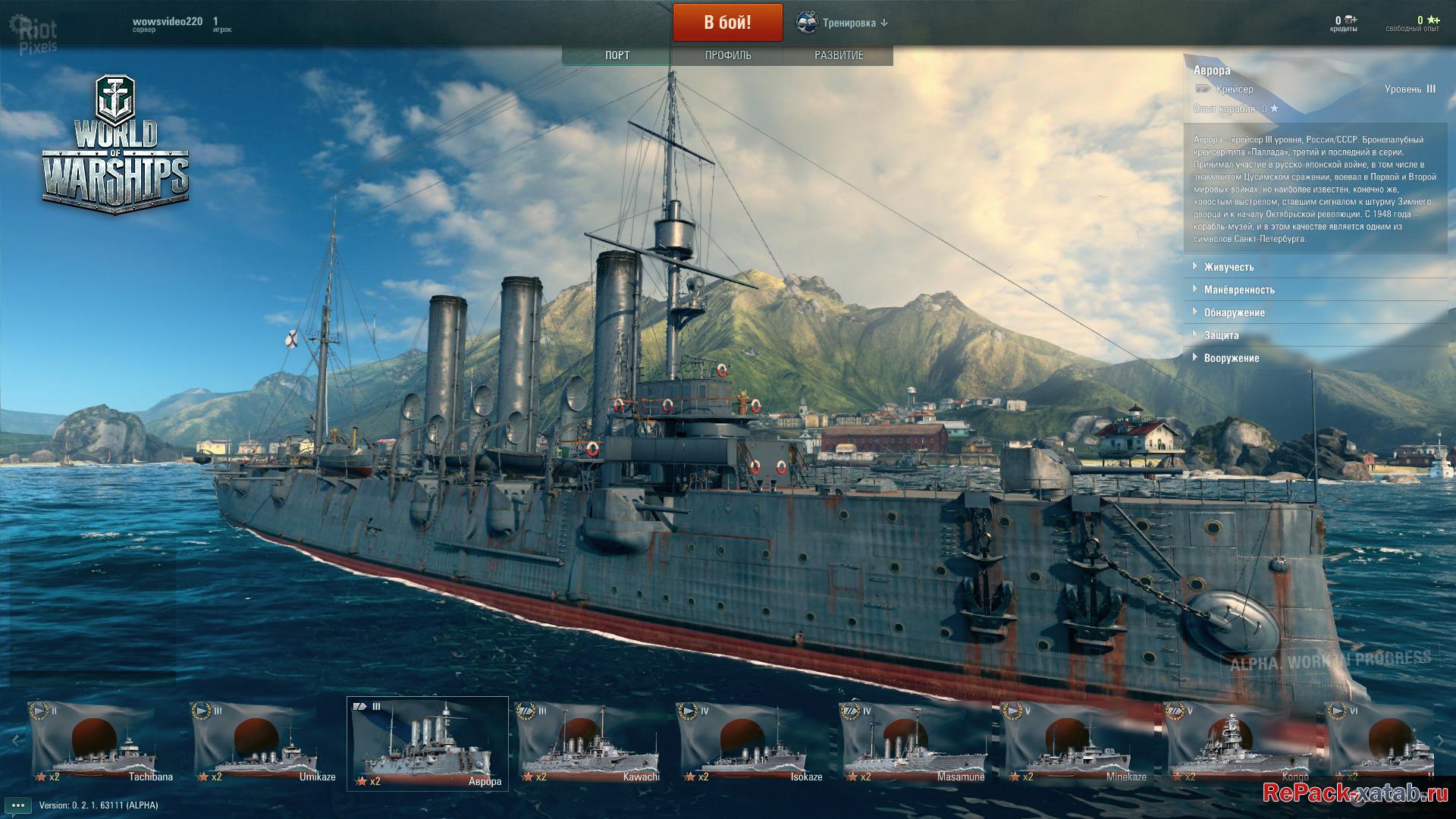Select the Tachibana ship thumbnail
Screen dimensions: 1456x819
click(x=102, y=743)
